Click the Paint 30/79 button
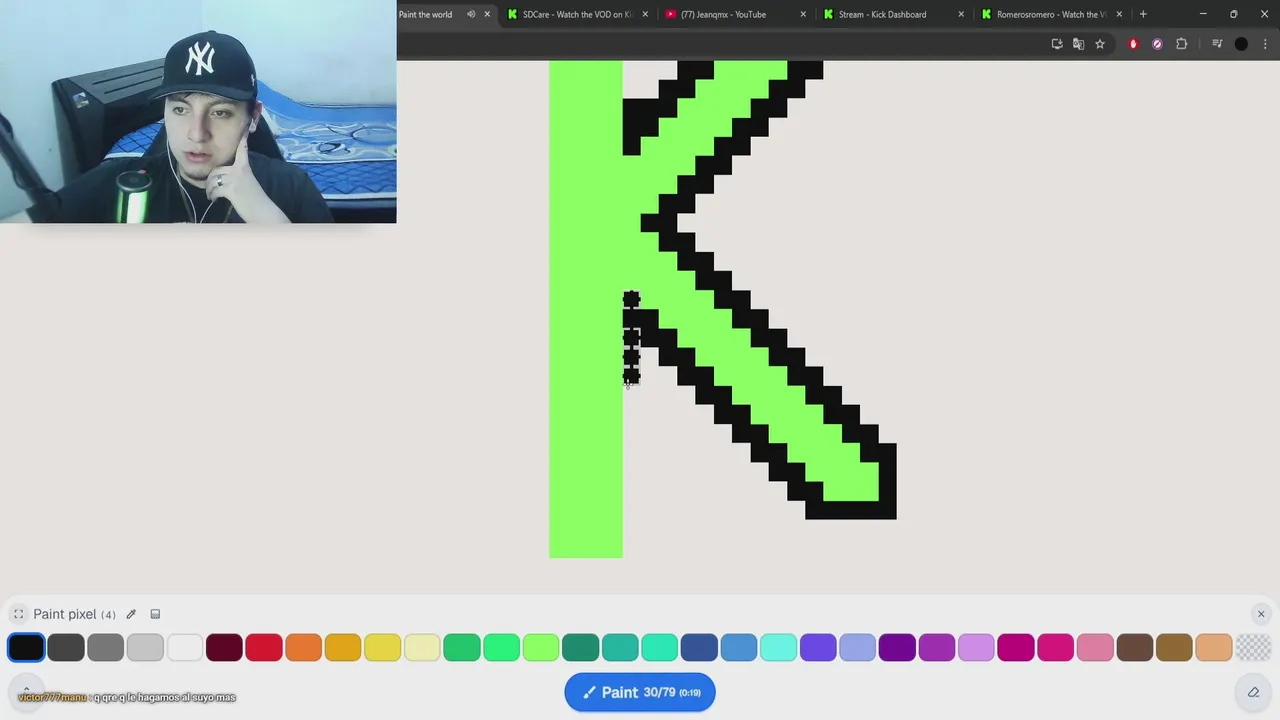Screen dimensions: 1280x720 [640, 692]
